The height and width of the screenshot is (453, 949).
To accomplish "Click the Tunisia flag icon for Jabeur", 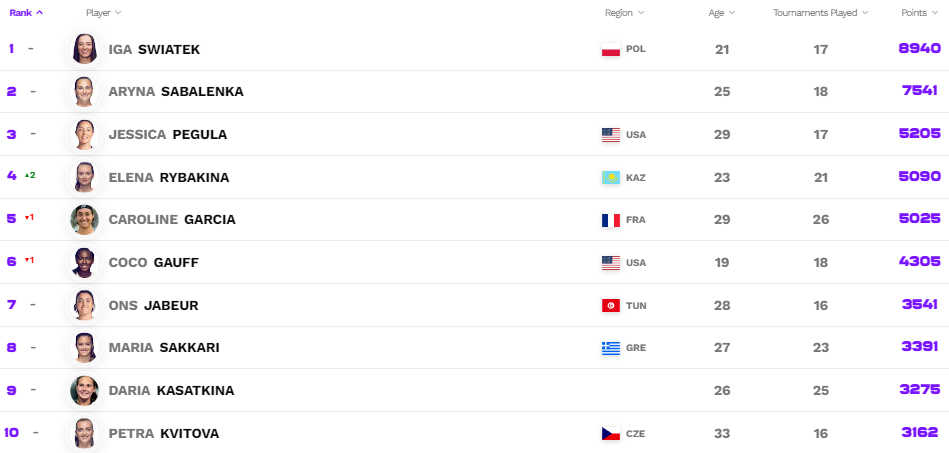I will 610,305.
